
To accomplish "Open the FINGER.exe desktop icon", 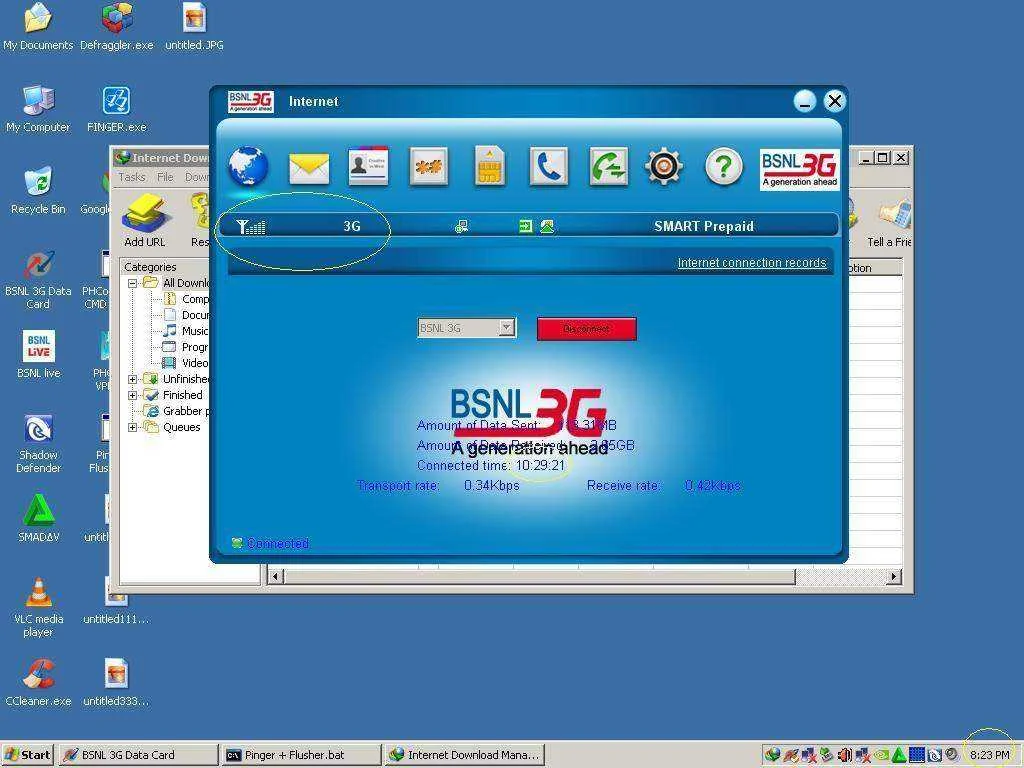I will coord(117,109).
